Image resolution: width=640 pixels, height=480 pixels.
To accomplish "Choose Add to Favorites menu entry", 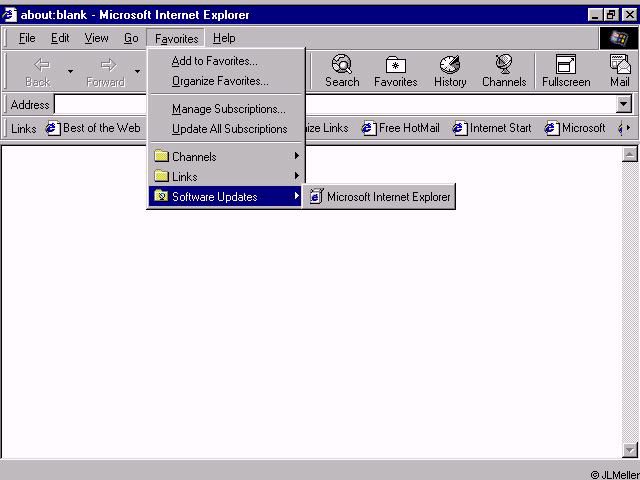I will (x=226, y=61).
